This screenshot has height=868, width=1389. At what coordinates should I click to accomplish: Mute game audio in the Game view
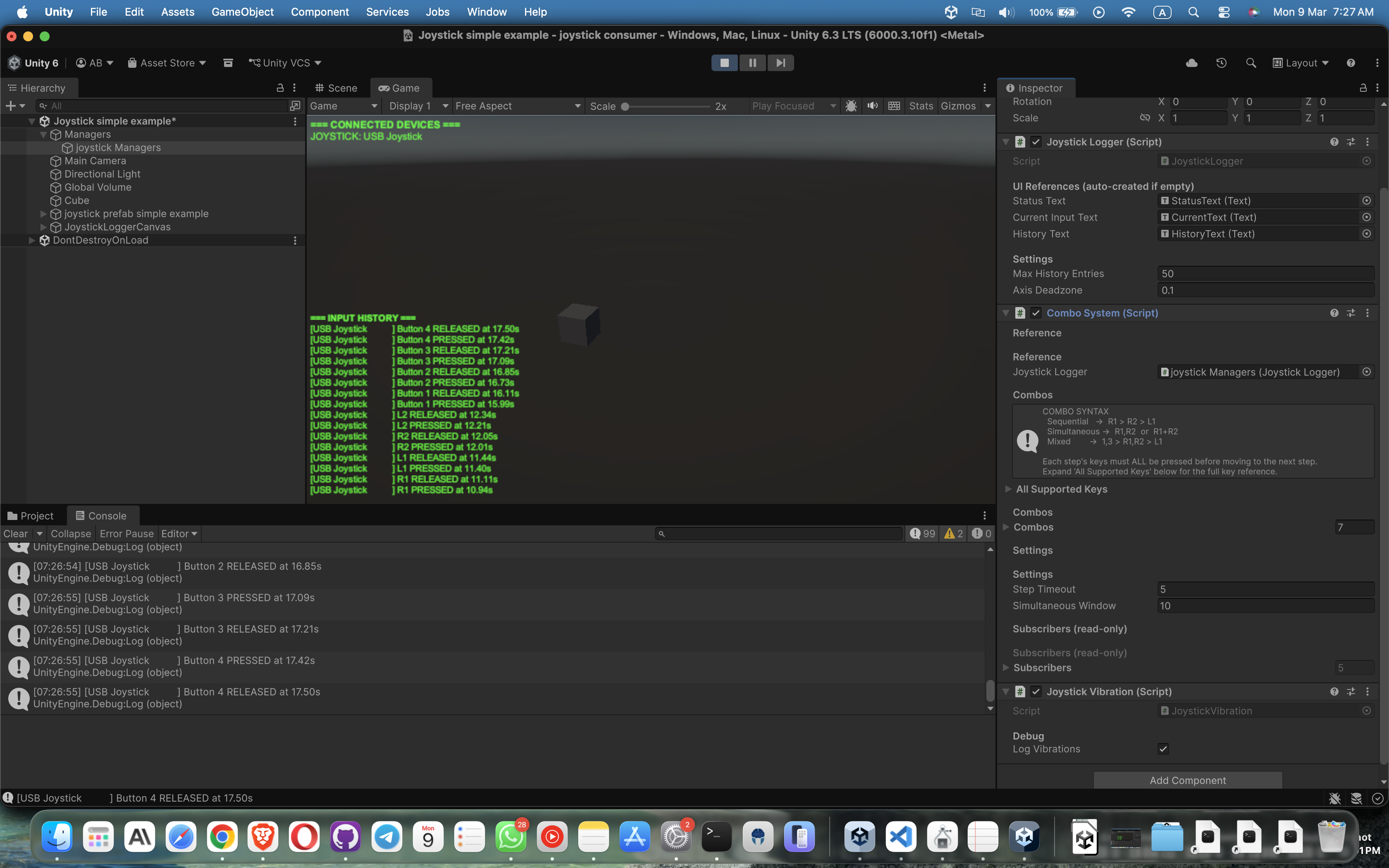click(872, 106)
